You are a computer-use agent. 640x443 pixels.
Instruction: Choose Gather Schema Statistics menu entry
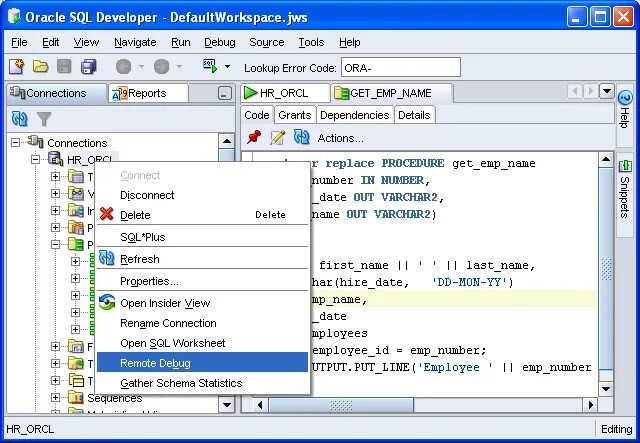pyautogui.click(x=202, y=383)
